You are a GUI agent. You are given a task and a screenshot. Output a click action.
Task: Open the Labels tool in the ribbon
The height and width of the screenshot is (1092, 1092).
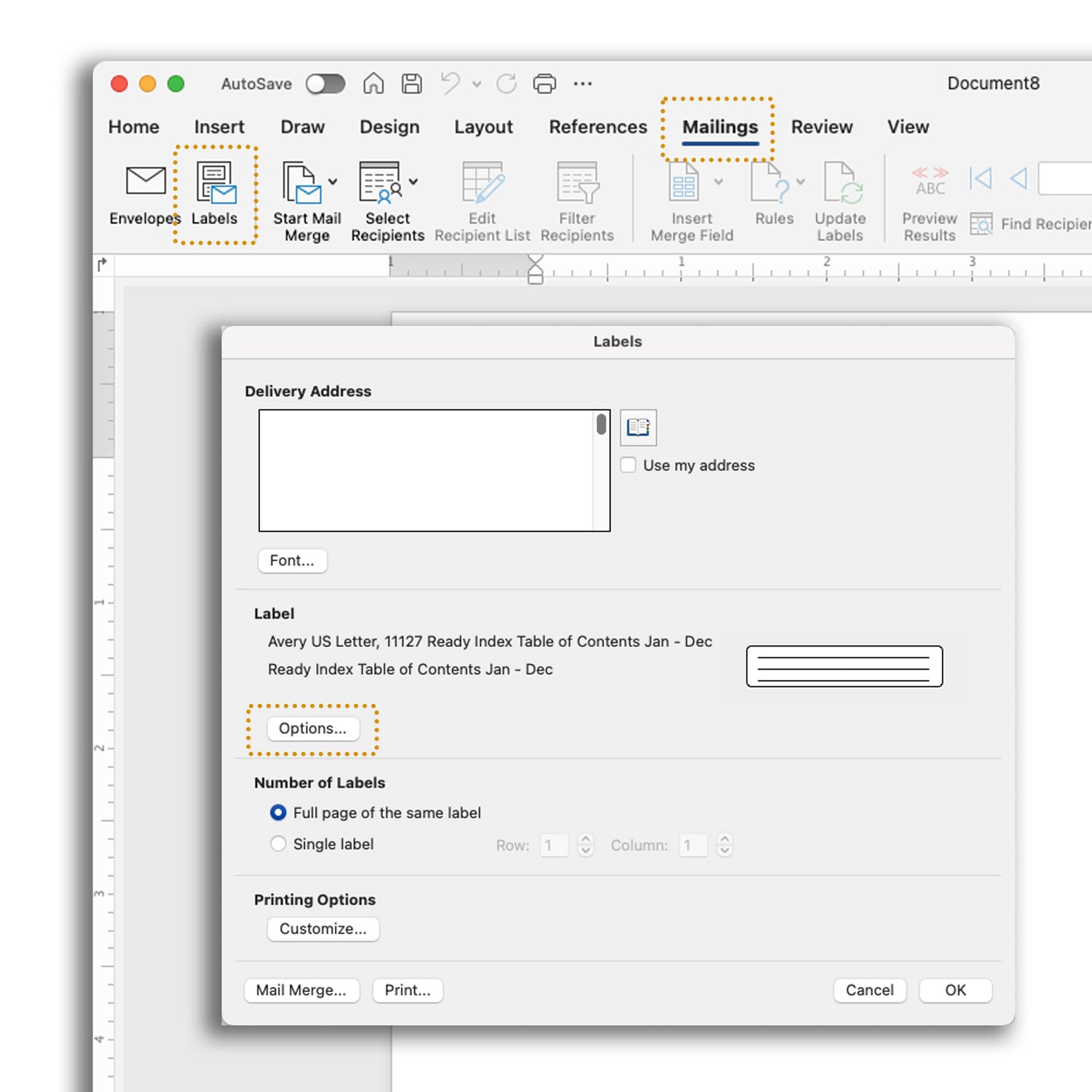pos(215,183)
